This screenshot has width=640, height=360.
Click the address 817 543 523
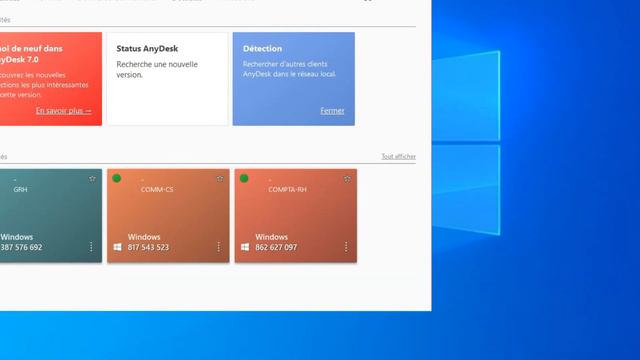148,247
